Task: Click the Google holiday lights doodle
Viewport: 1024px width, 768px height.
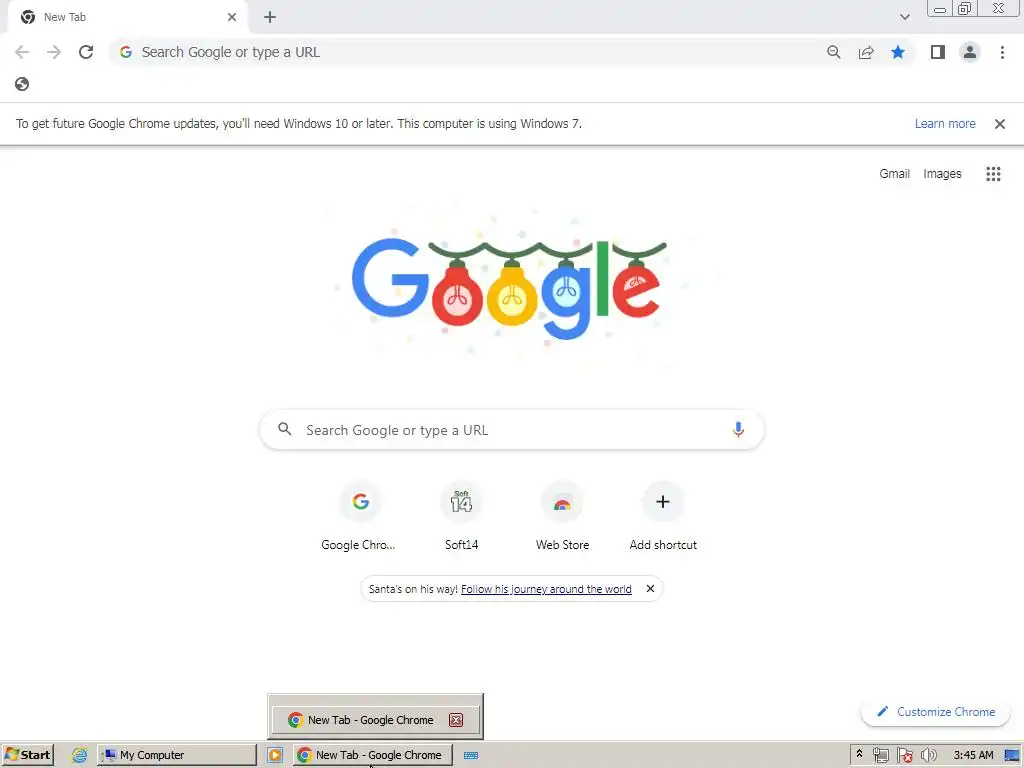Action: 509,289
